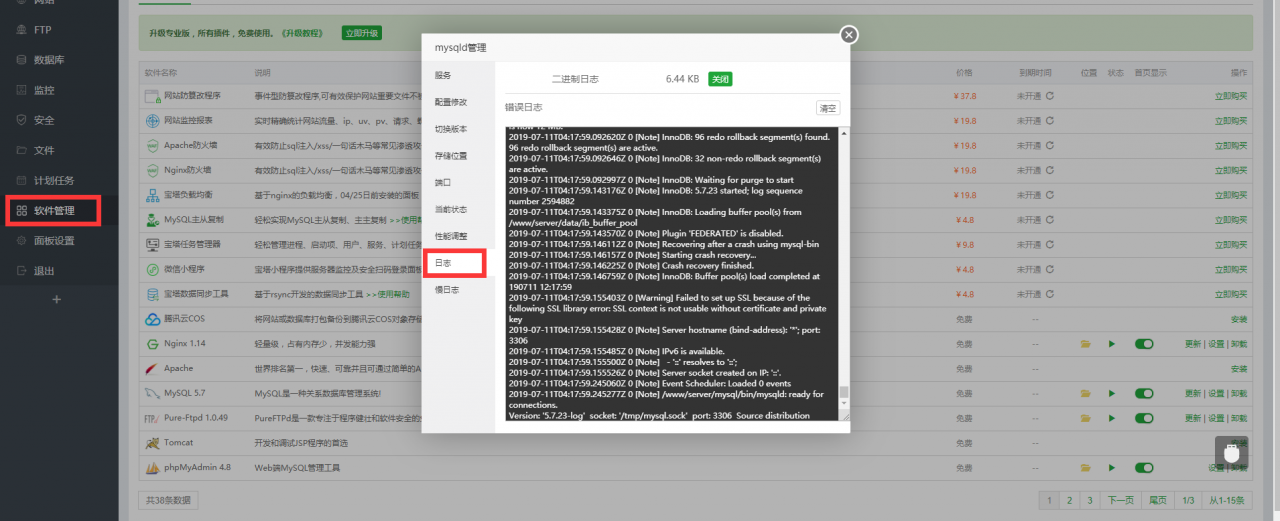Click the error log scrollbar thumb
The width and height of the screenshot is (1280, 521).
843,392
